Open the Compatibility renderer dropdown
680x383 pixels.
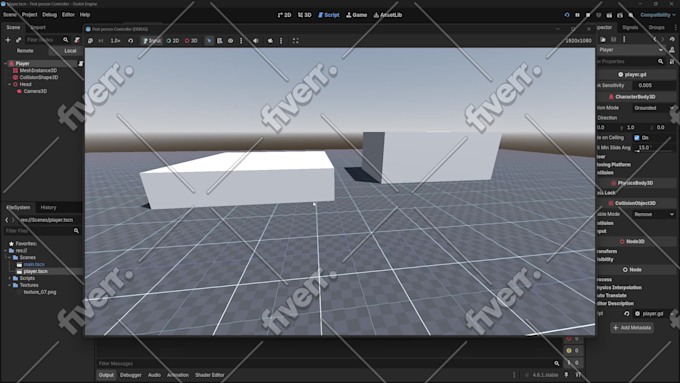tap(657, 15)
